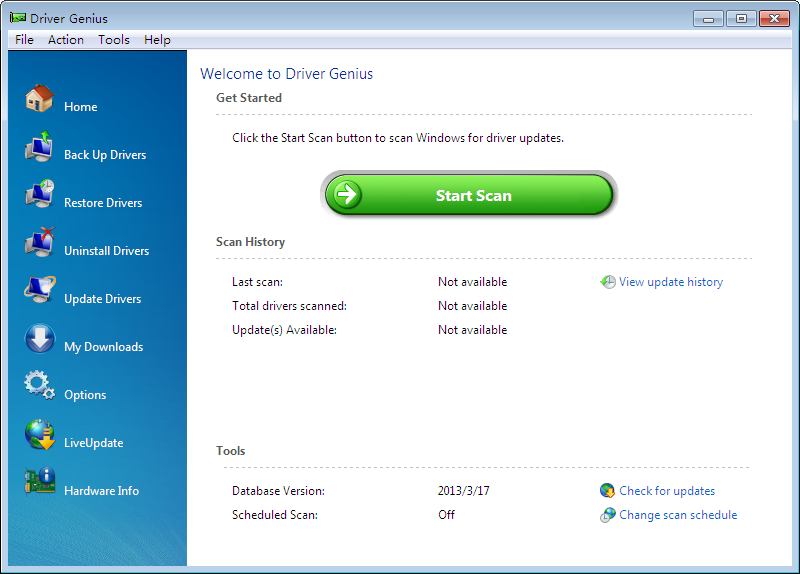
Task: Open the Tools menu
Action: (114, 40)
